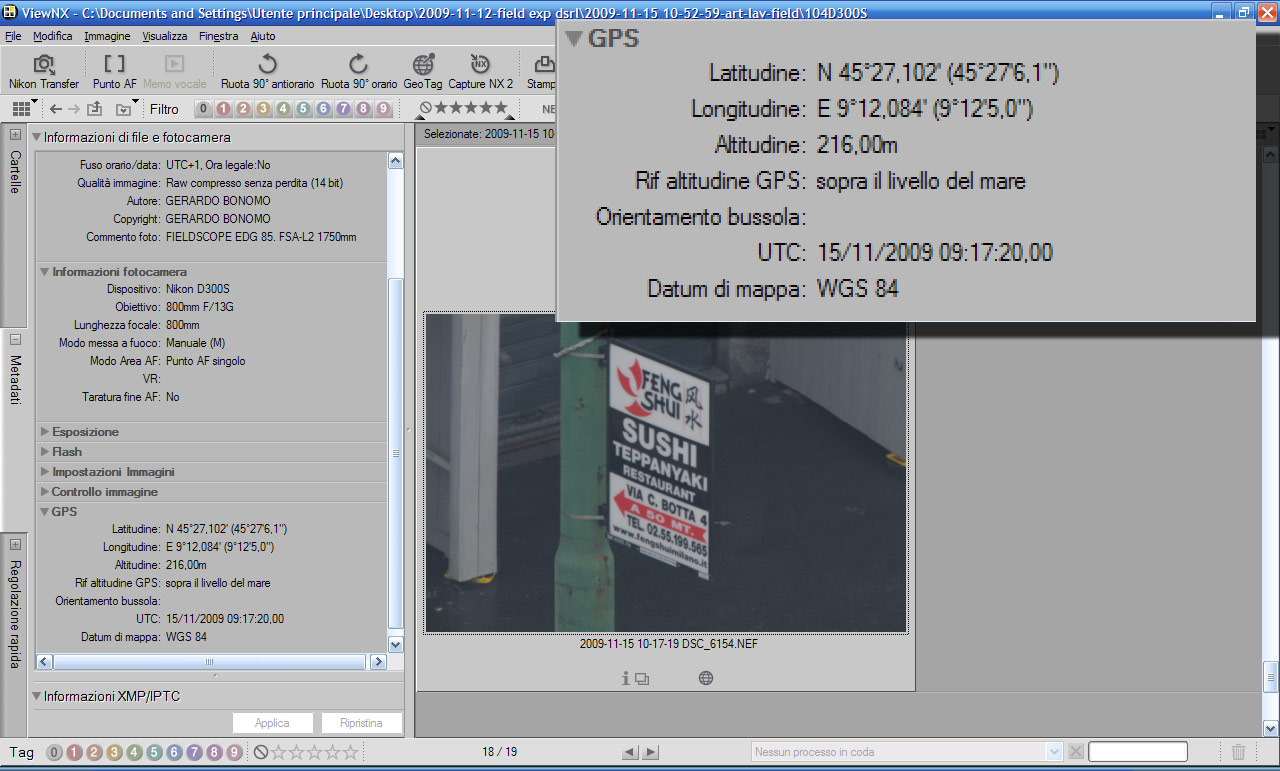This screenshot has width=1280, height=771.
Task: Rotate image with Ruota 90° antiorario
Action: 267,72
